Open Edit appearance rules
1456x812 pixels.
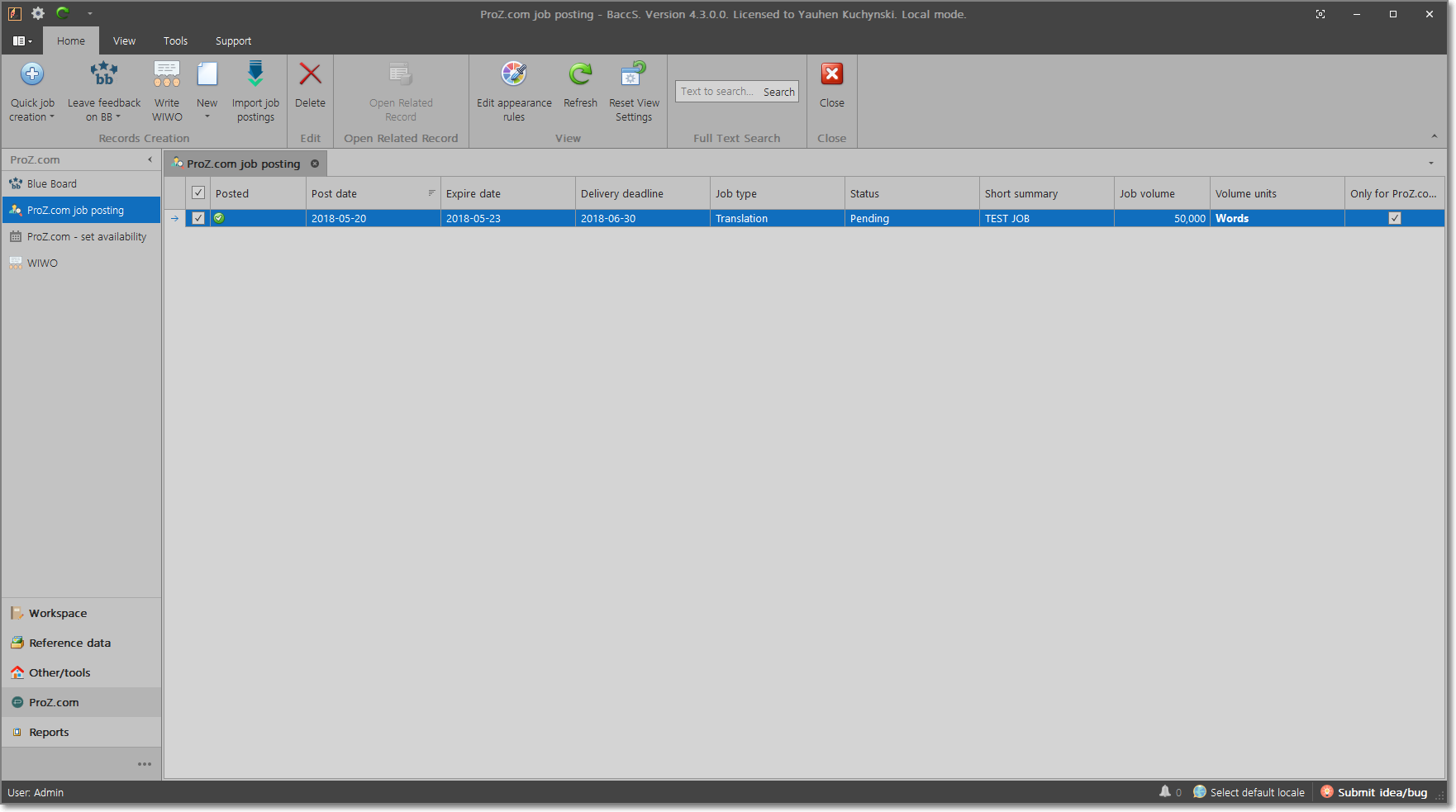(x=514, y=92)
